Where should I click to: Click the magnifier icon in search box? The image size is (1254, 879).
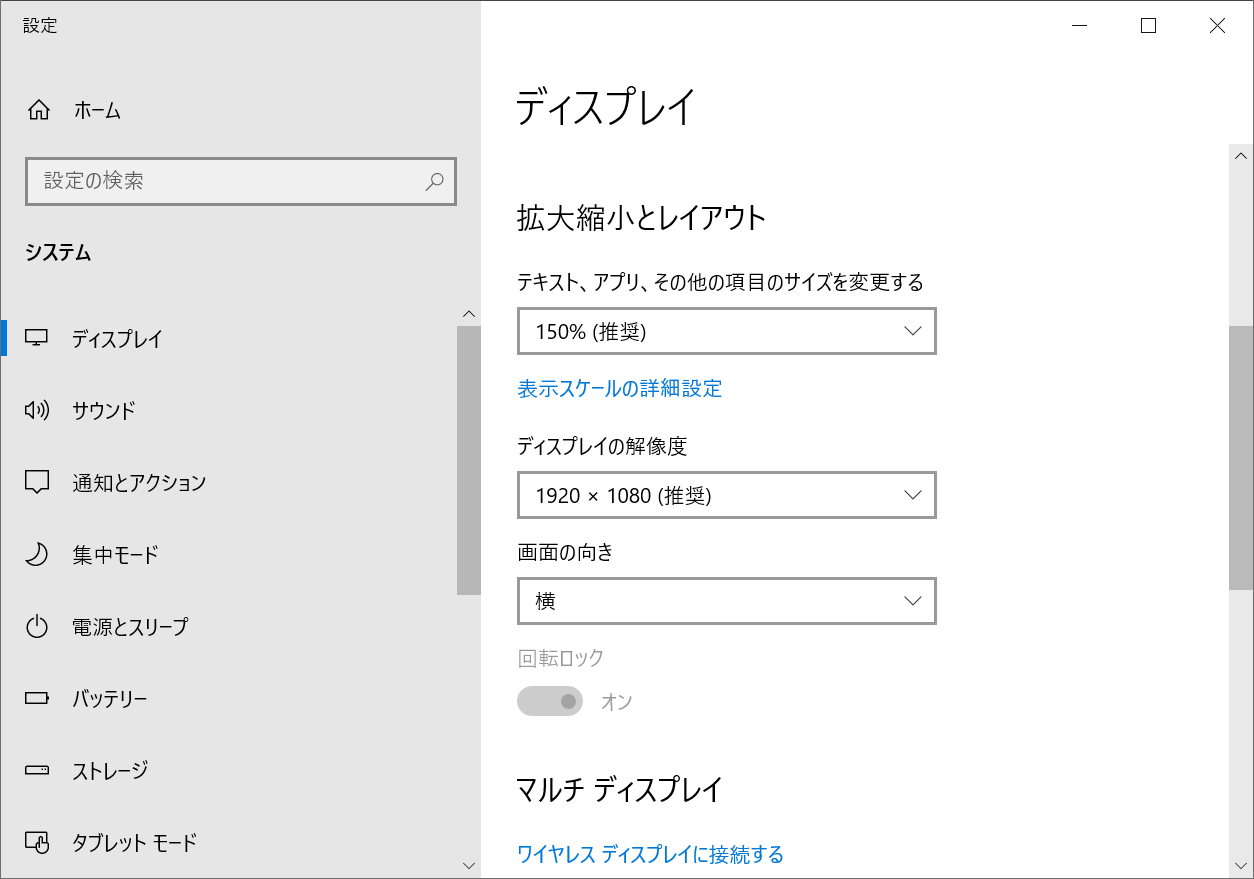434,182
